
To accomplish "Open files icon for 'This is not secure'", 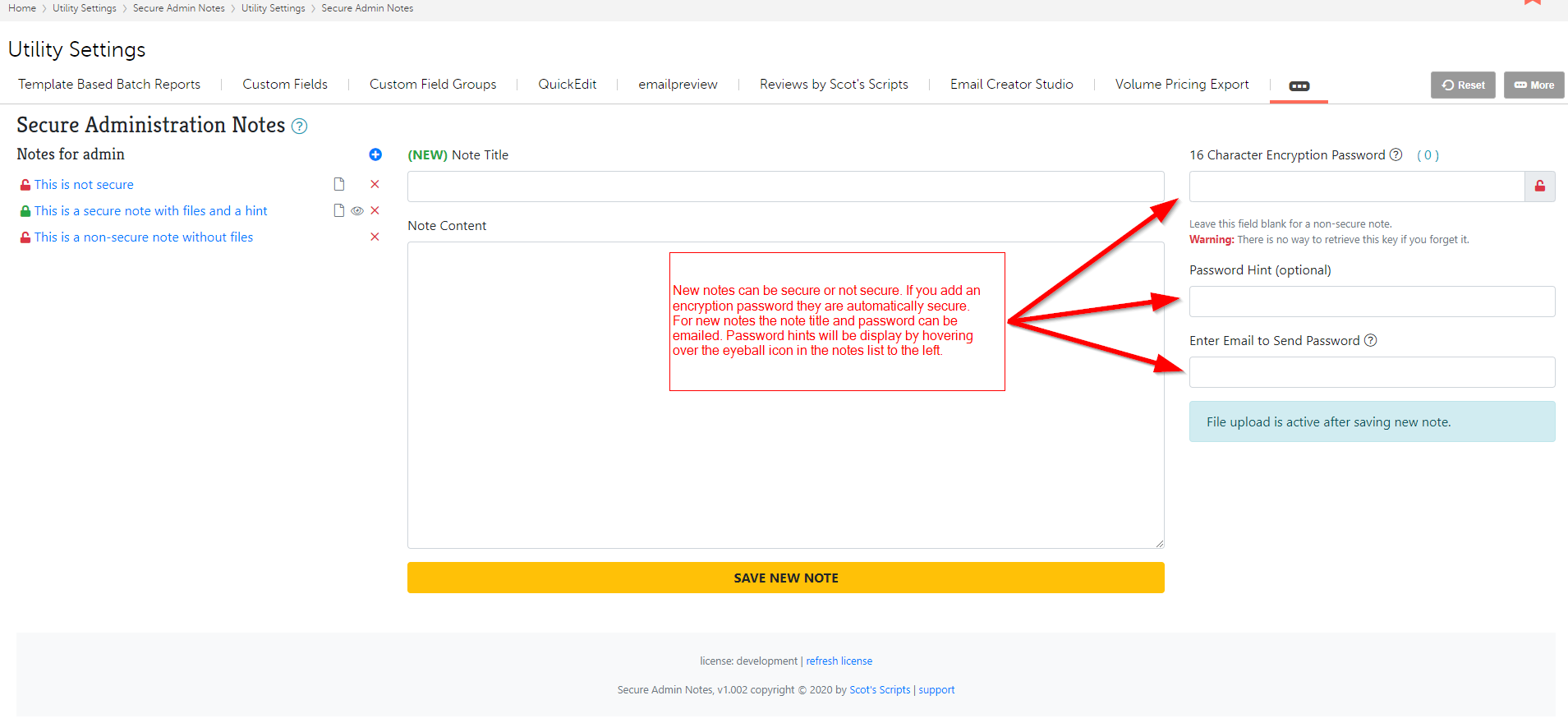I will pyautogui.click(x=339, y=185).
